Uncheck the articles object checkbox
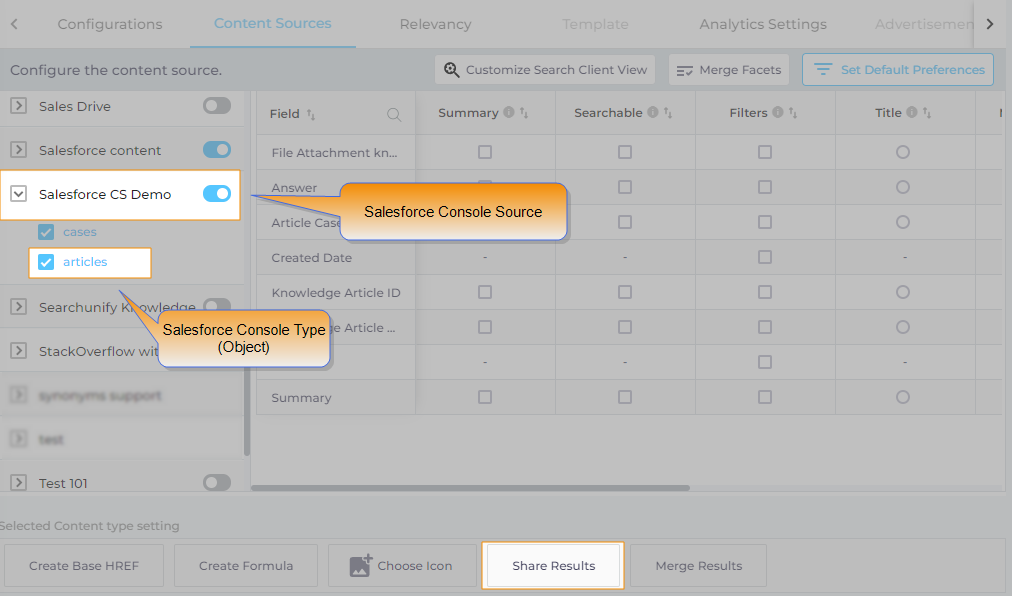Viewport: 1012px width, 596px height. pos(46,263)
